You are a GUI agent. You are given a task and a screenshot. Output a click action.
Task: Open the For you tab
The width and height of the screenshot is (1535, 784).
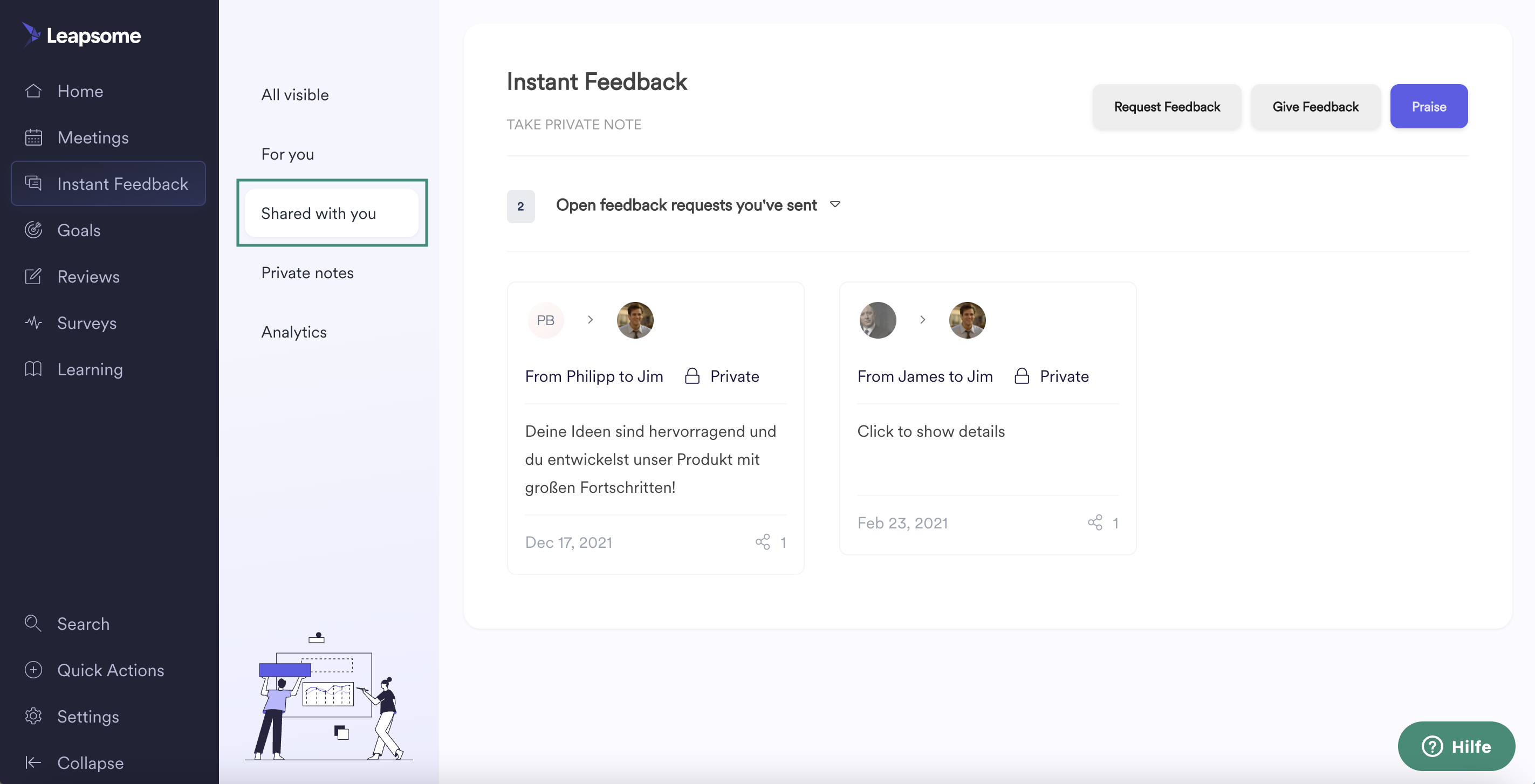(287, 154)
